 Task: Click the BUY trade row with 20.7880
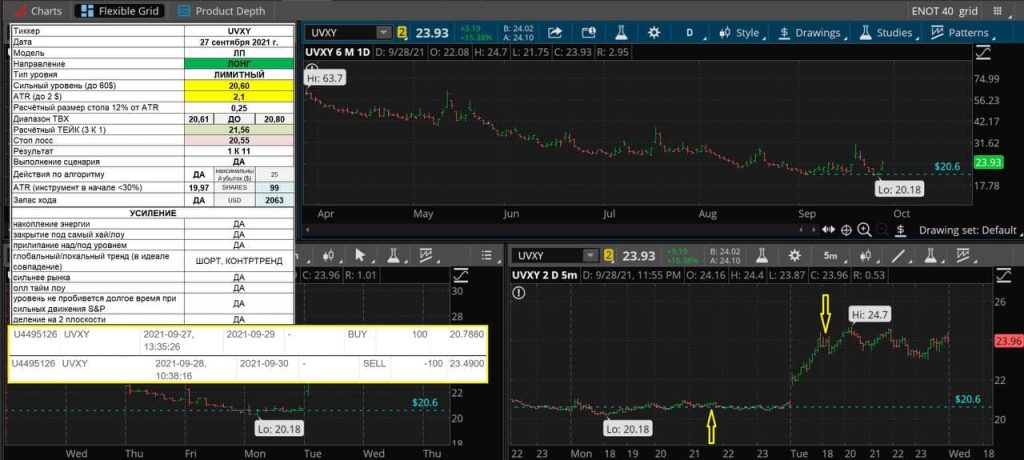[x=248, y=340]
